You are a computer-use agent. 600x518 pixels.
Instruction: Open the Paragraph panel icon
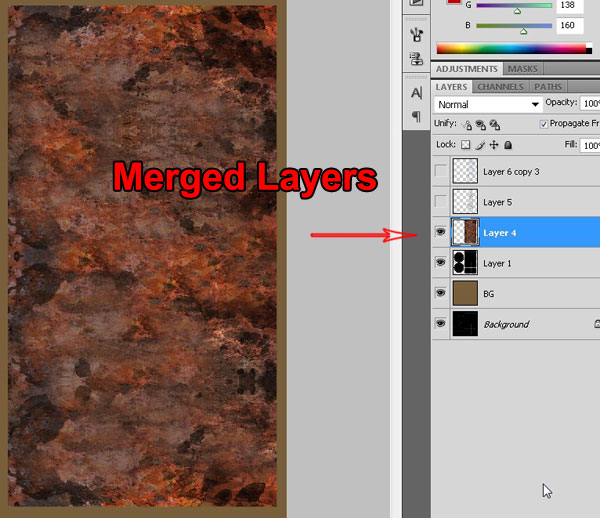pyautogui.click(x=417, y=116)
